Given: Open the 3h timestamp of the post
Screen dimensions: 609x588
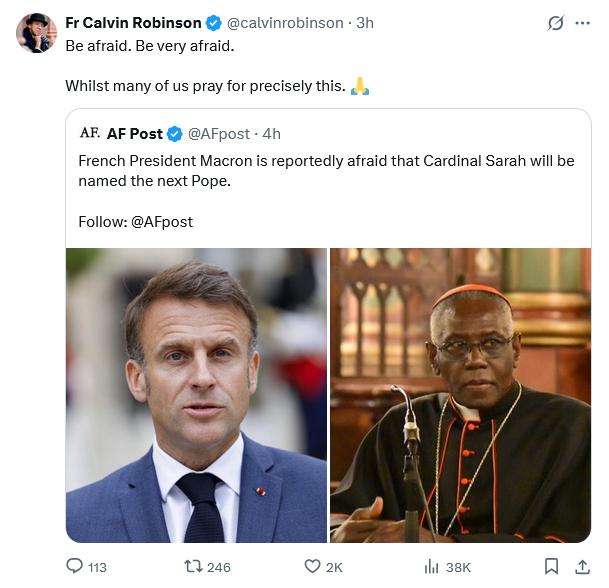Looking at the screenshot, I should pyautogui.click(x=365, y=23).
